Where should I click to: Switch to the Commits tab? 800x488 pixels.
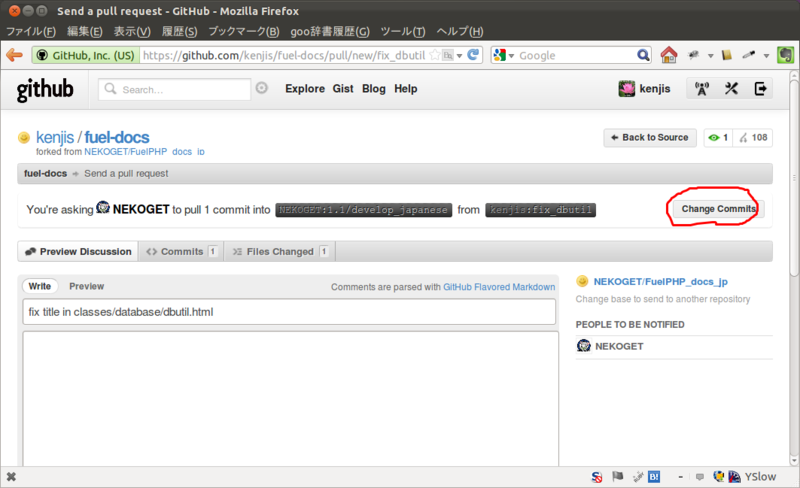coord(181,252)
